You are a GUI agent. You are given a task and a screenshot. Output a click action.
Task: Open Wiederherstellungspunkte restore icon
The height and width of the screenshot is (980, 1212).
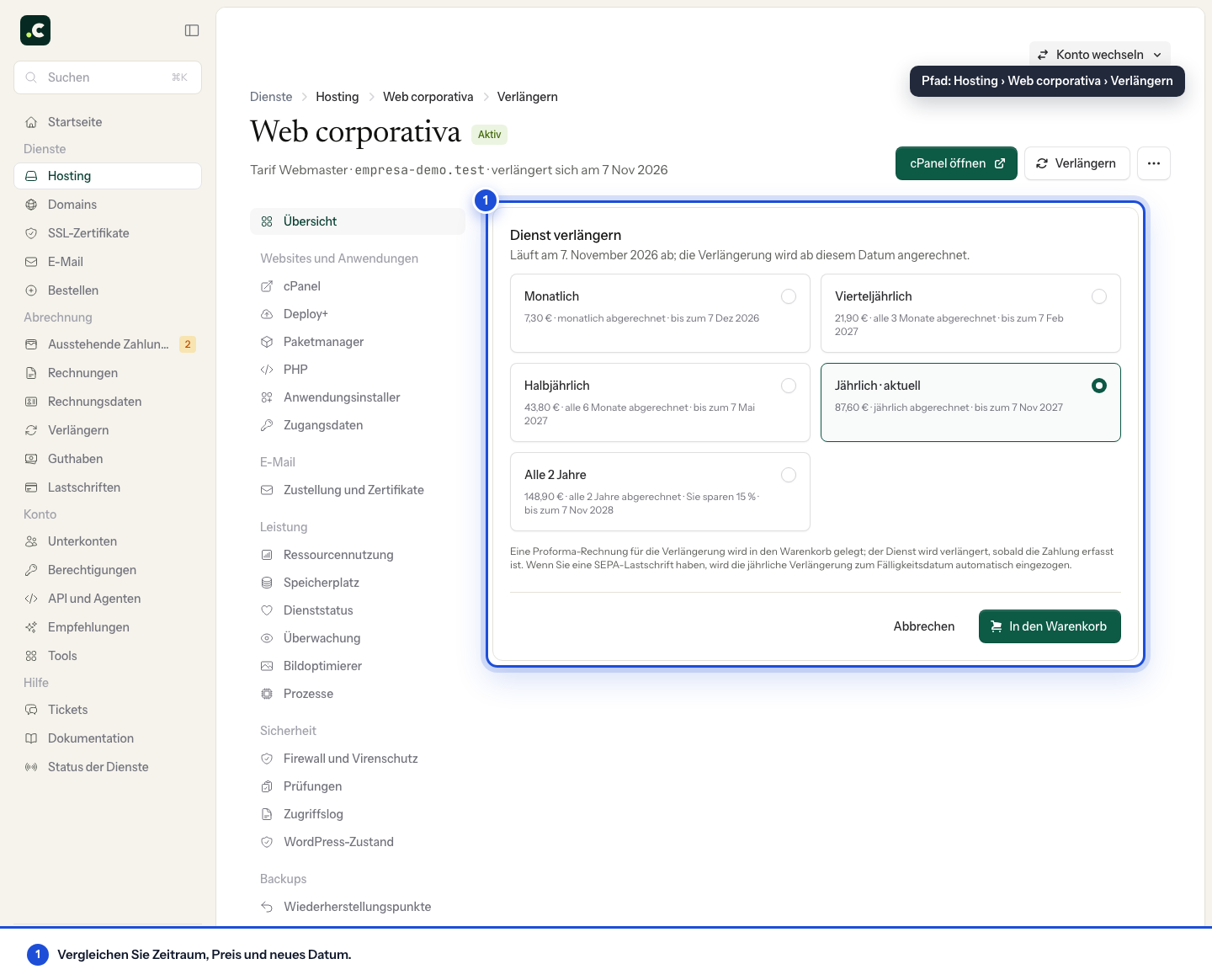pos(267,907)
